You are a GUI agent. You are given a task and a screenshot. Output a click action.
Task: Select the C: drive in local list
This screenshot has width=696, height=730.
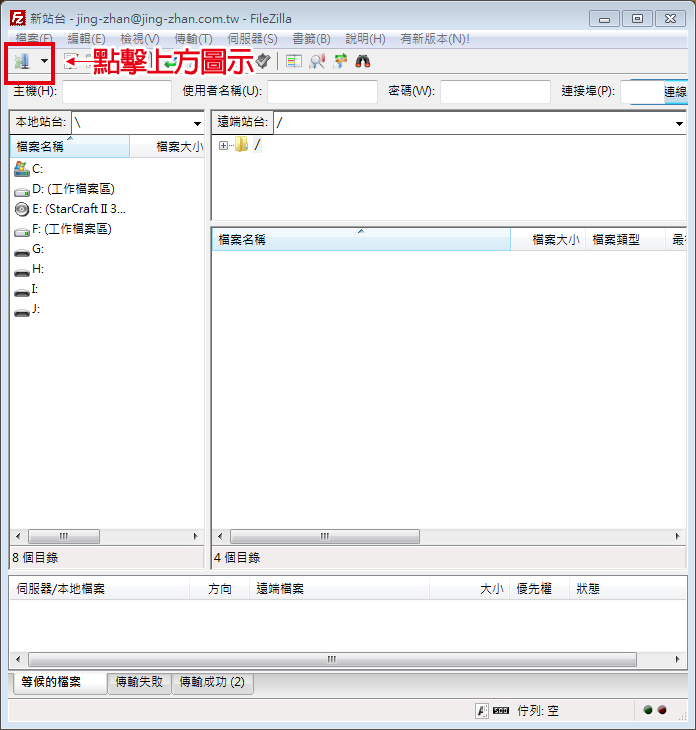point(29,169)
